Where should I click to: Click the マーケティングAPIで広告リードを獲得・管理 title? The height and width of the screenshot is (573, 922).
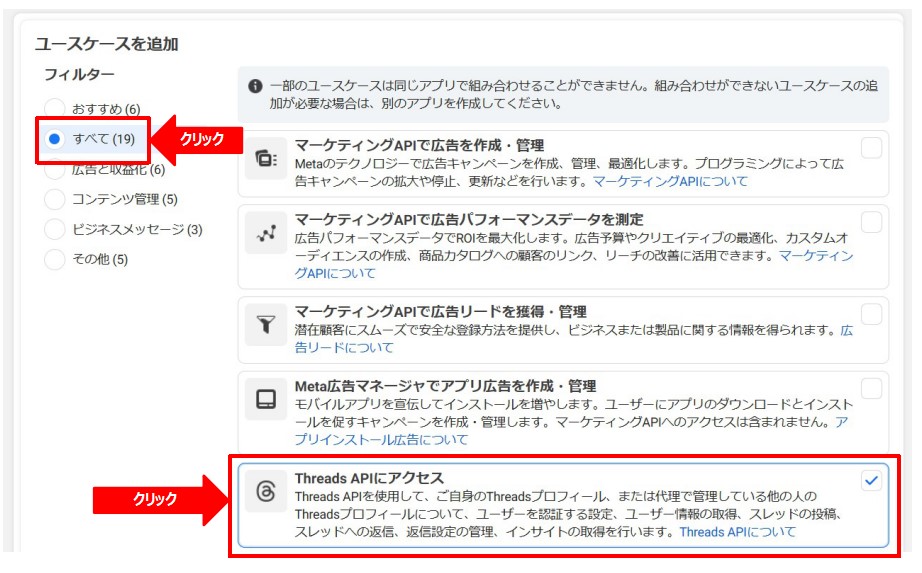point(440,312)
